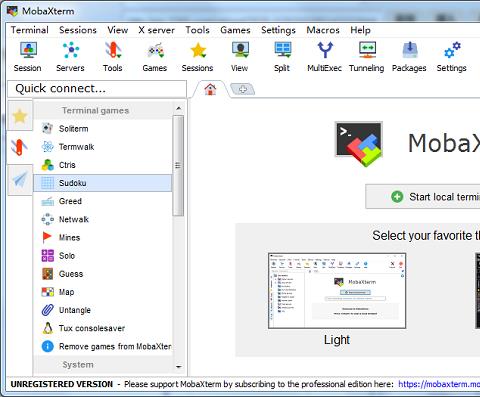Open the Games menu
This screenshot has width=480, height=397.
pos(235,30)
